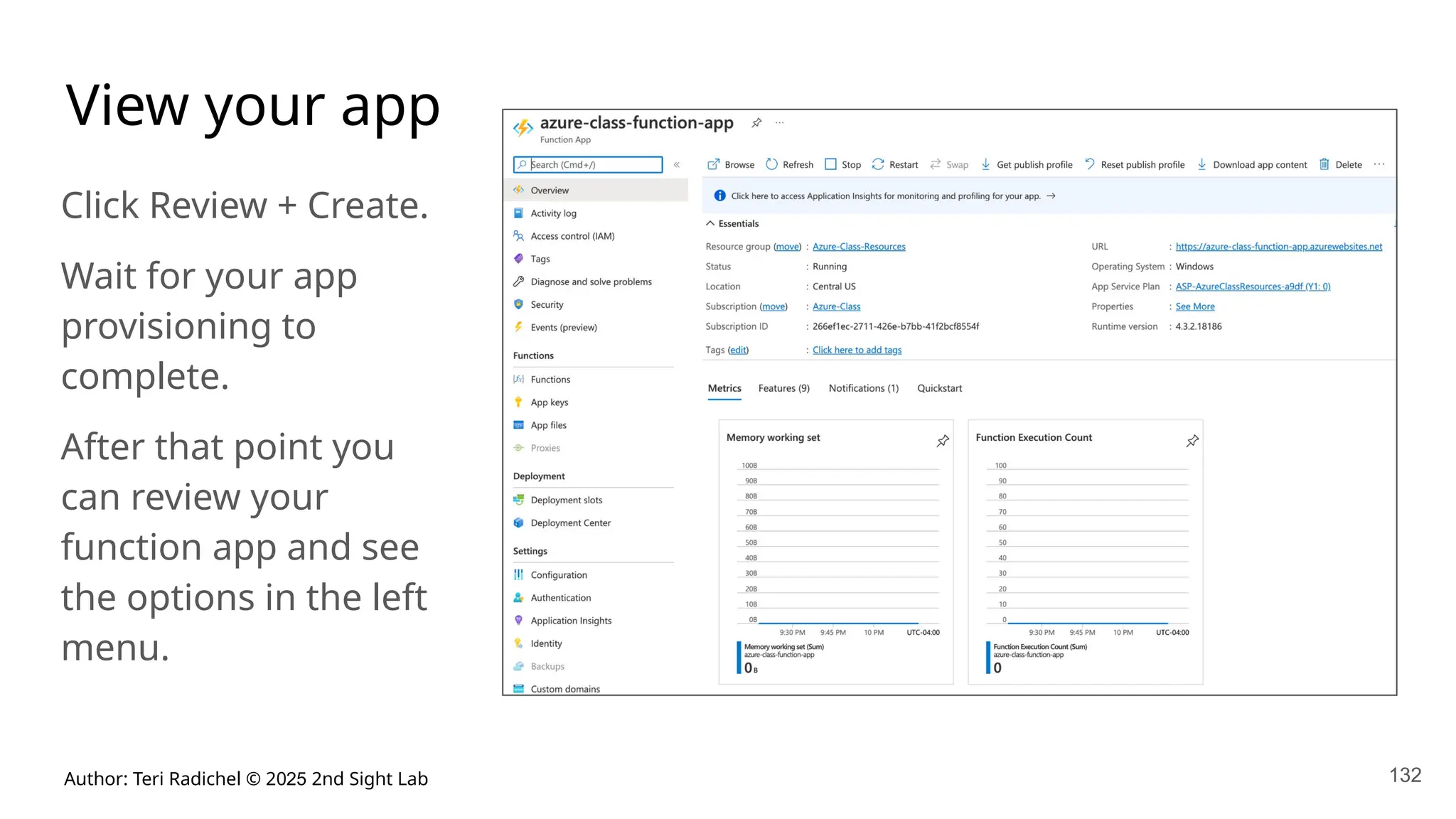Screen dimensions: 1456x819
Task: Open App files in left menu
Action: 548,425
